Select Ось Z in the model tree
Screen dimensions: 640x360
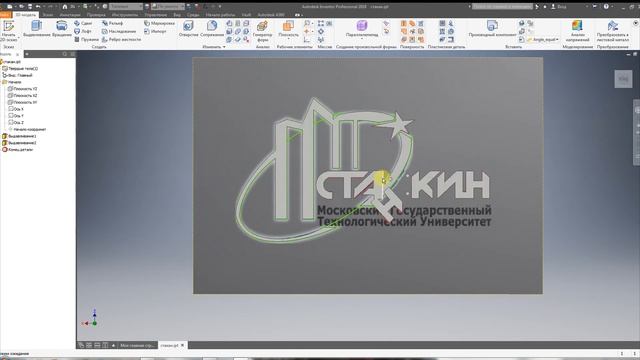coord(16,122)
